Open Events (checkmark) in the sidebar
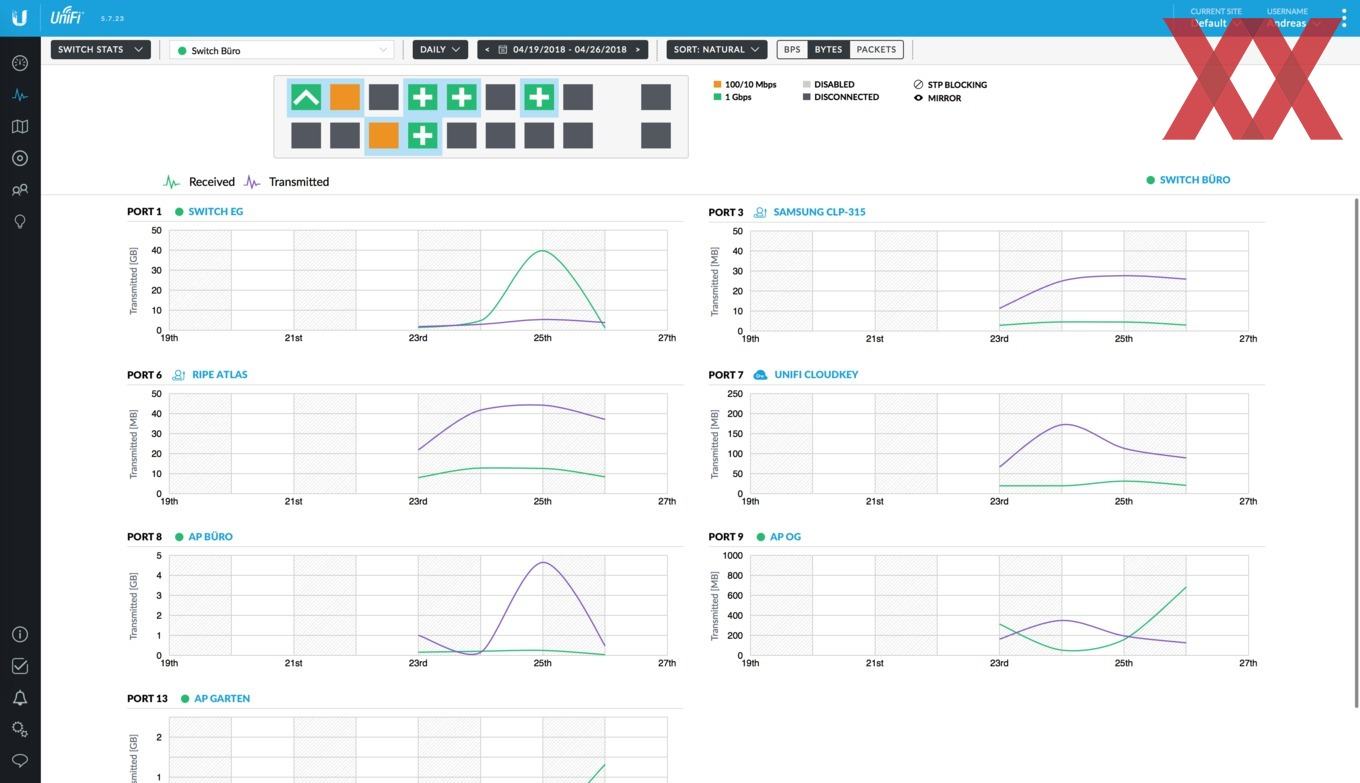Screen dimensions: 1360x783 click(20, 666)
